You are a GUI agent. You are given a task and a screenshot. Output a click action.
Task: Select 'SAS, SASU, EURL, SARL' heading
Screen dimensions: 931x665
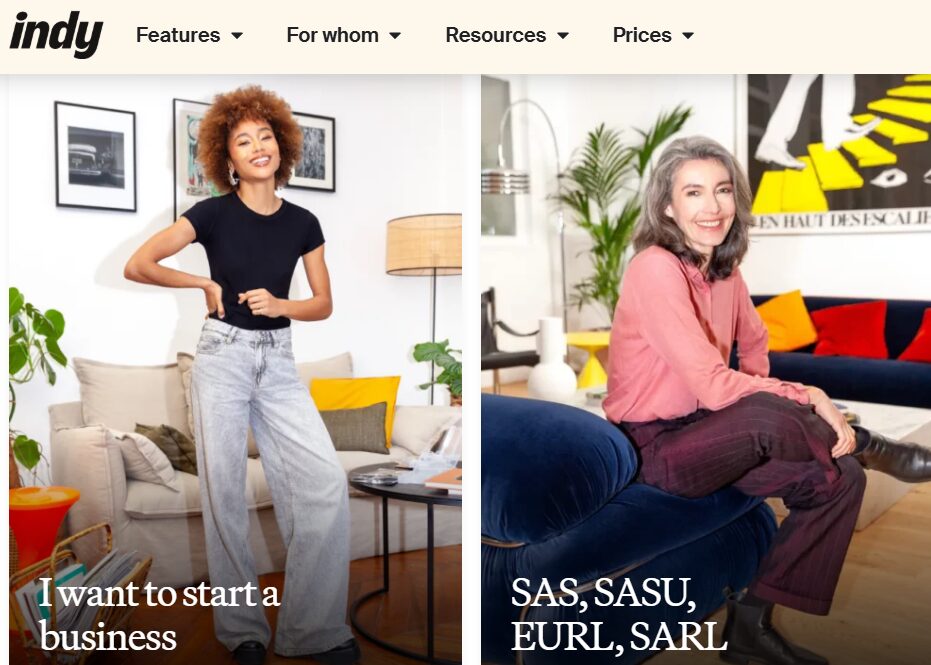pyautogui.click(x=619, y=615)
